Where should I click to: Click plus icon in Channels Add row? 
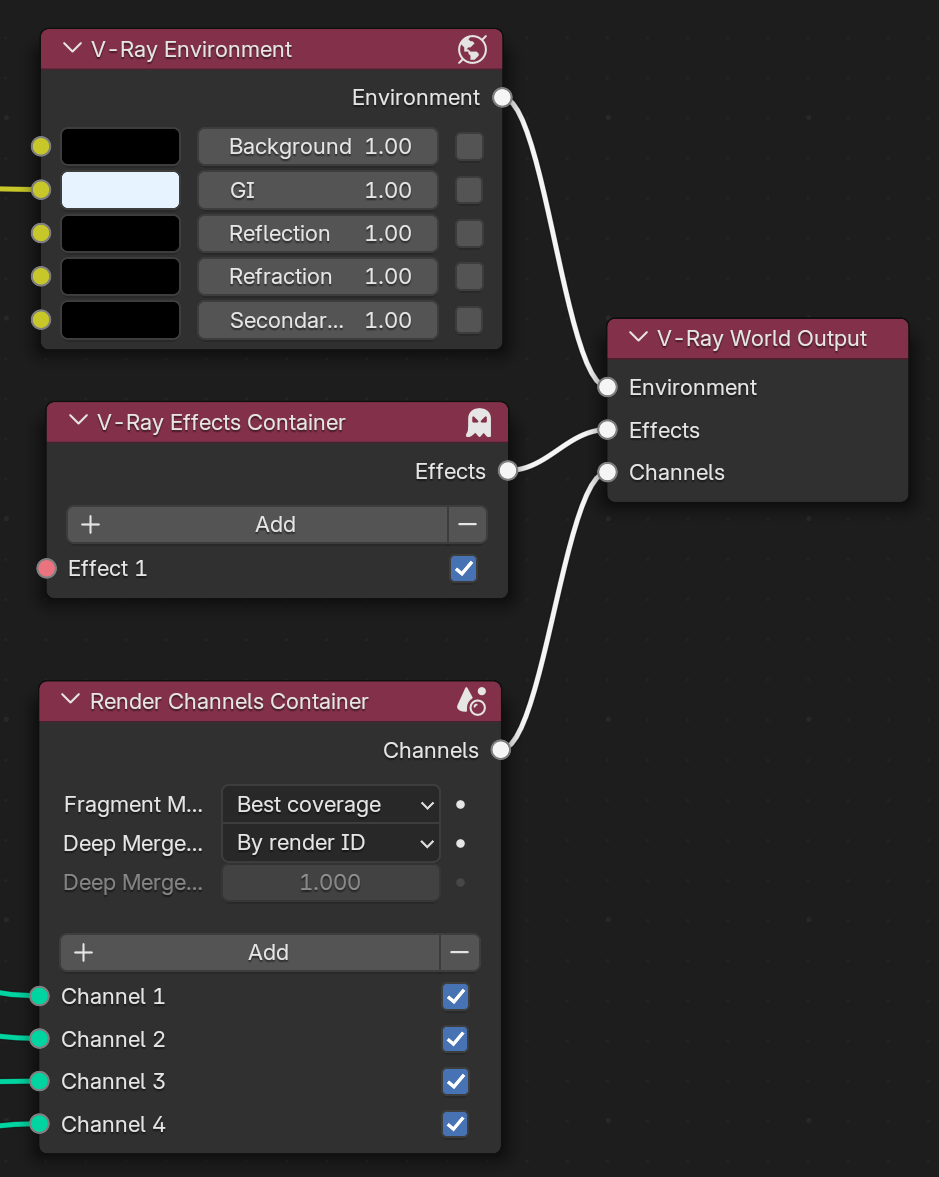point(83,953)
